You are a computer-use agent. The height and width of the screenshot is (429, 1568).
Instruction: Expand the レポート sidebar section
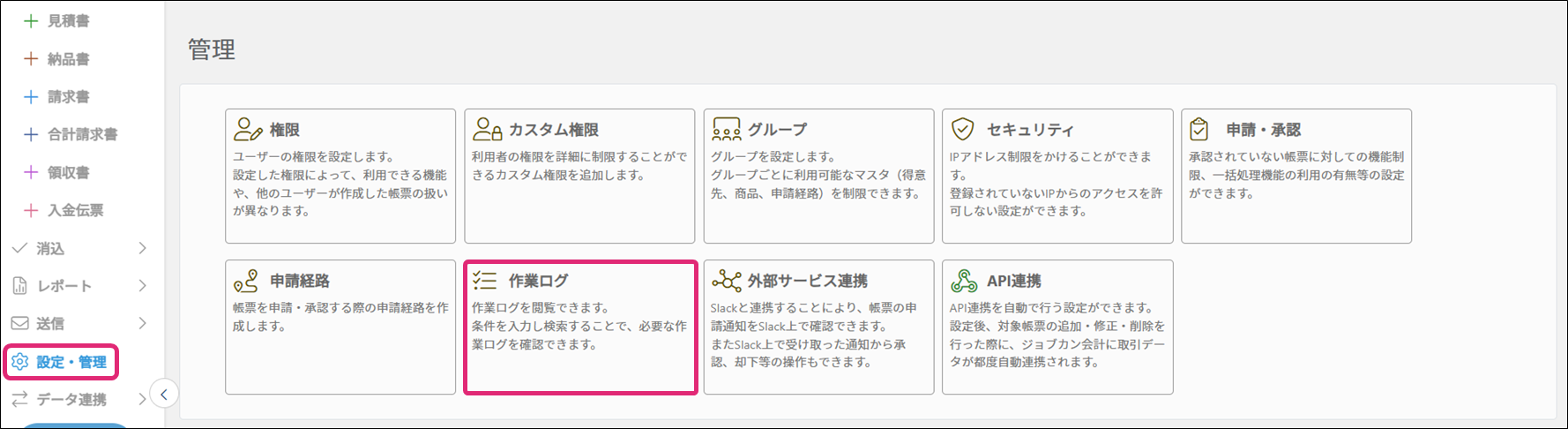[142, 286]
